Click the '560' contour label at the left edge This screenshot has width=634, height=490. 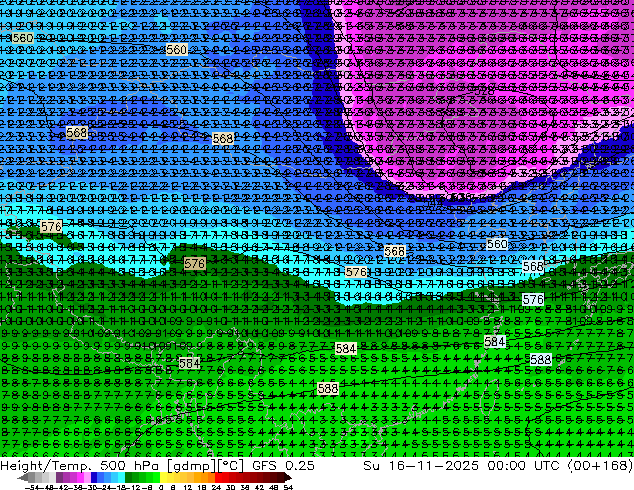23,38
